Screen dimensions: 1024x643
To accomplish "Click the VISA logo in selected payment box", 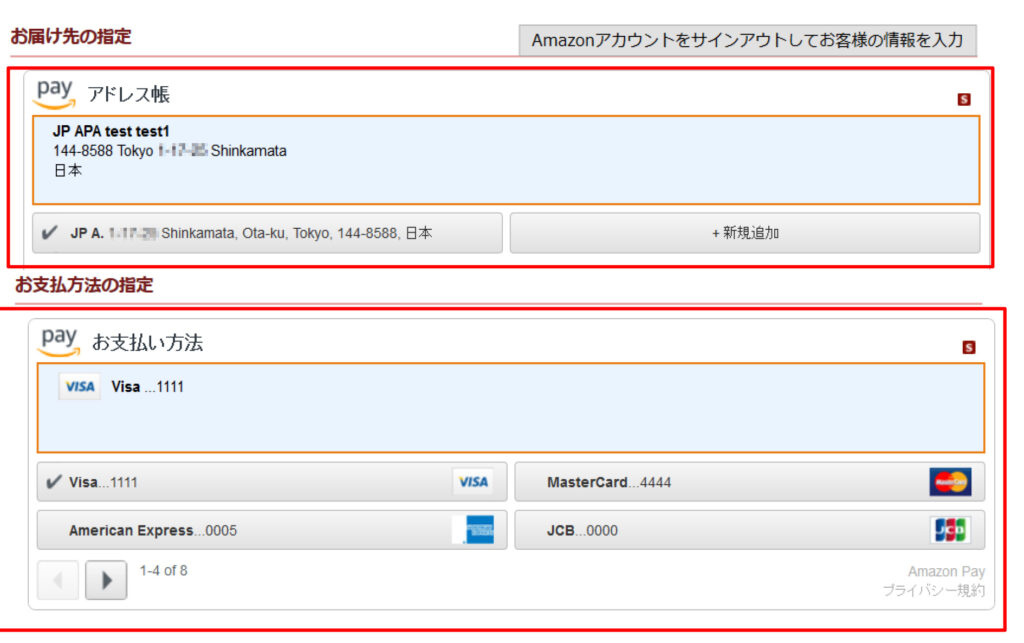I will coord(80,386).
